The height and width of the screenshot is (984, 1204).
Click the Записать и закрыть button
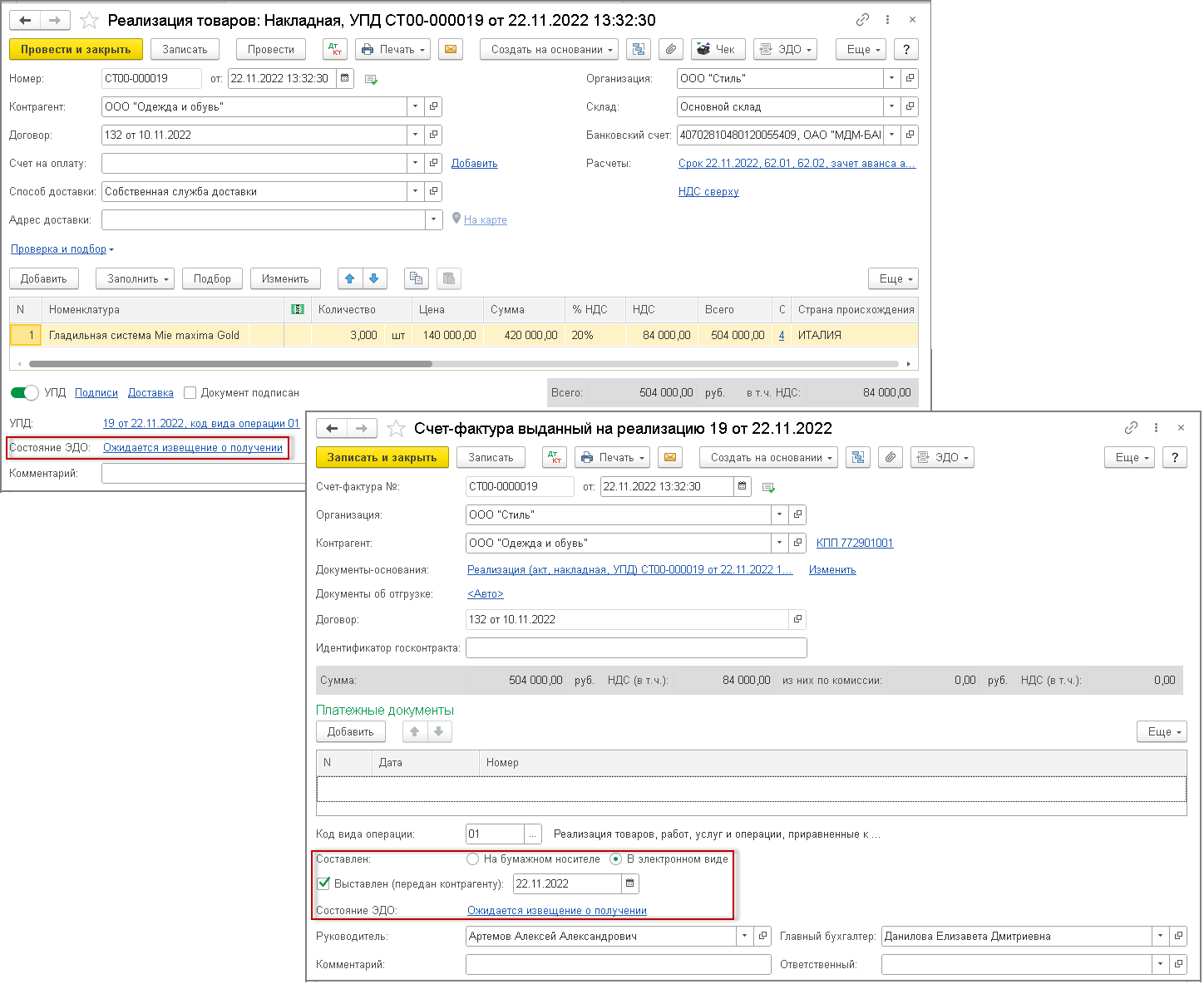[x=382, y=457]
